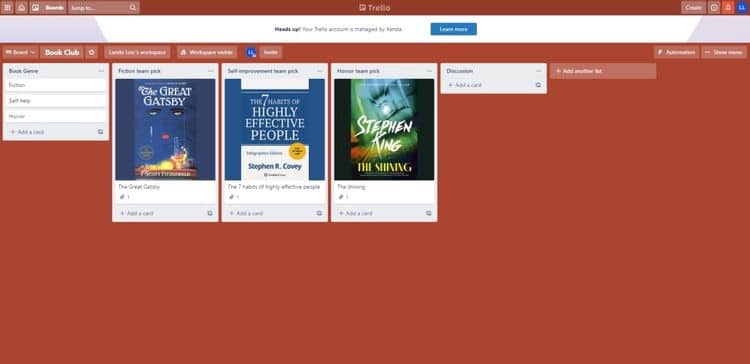Open the information icon next to Create
Image resolution: width=750 pixels, height=364 pixels.
tap(714, 8)
